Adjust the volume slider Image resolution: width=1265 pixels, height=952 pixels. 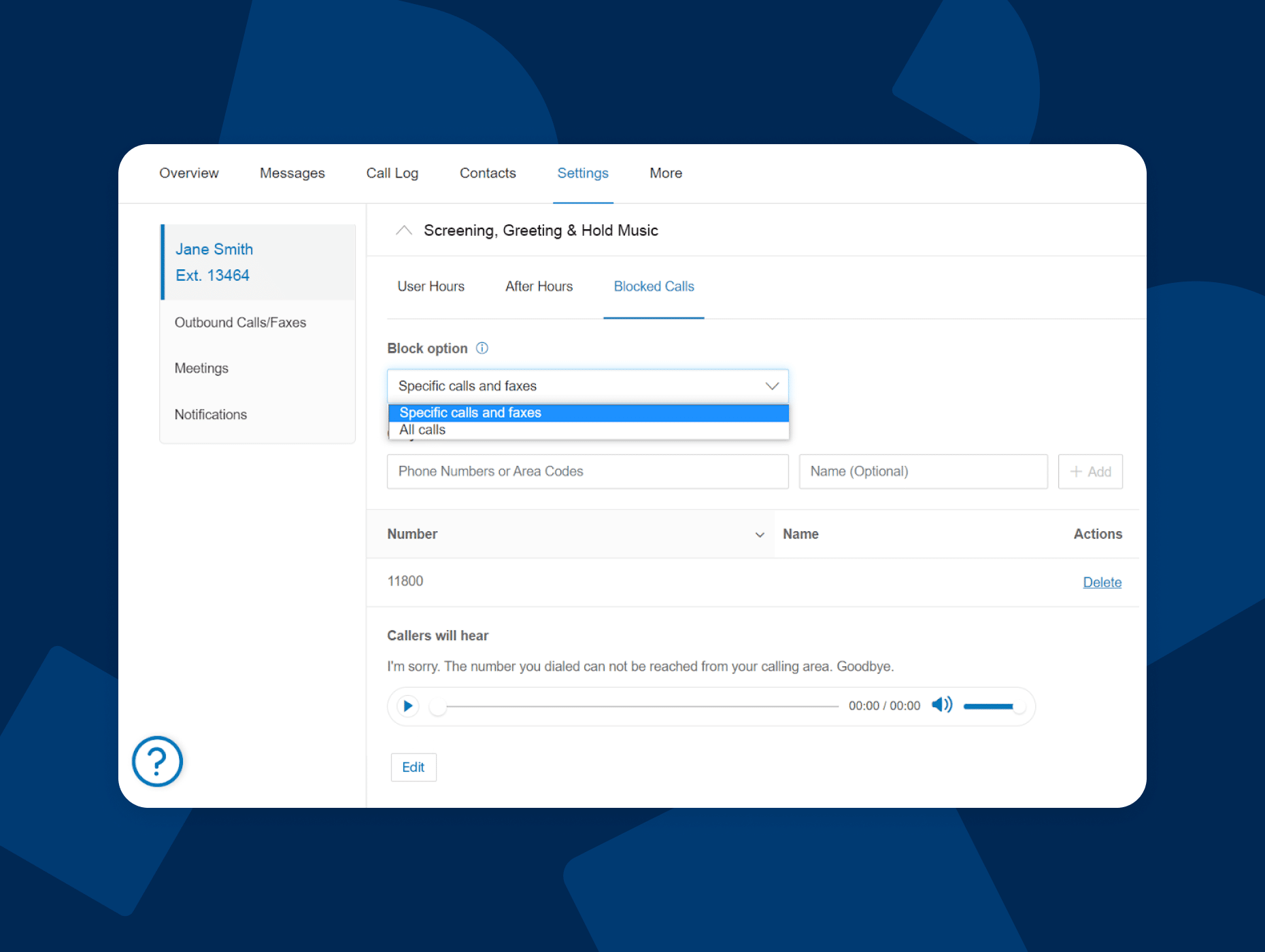[x=991, y=707]
